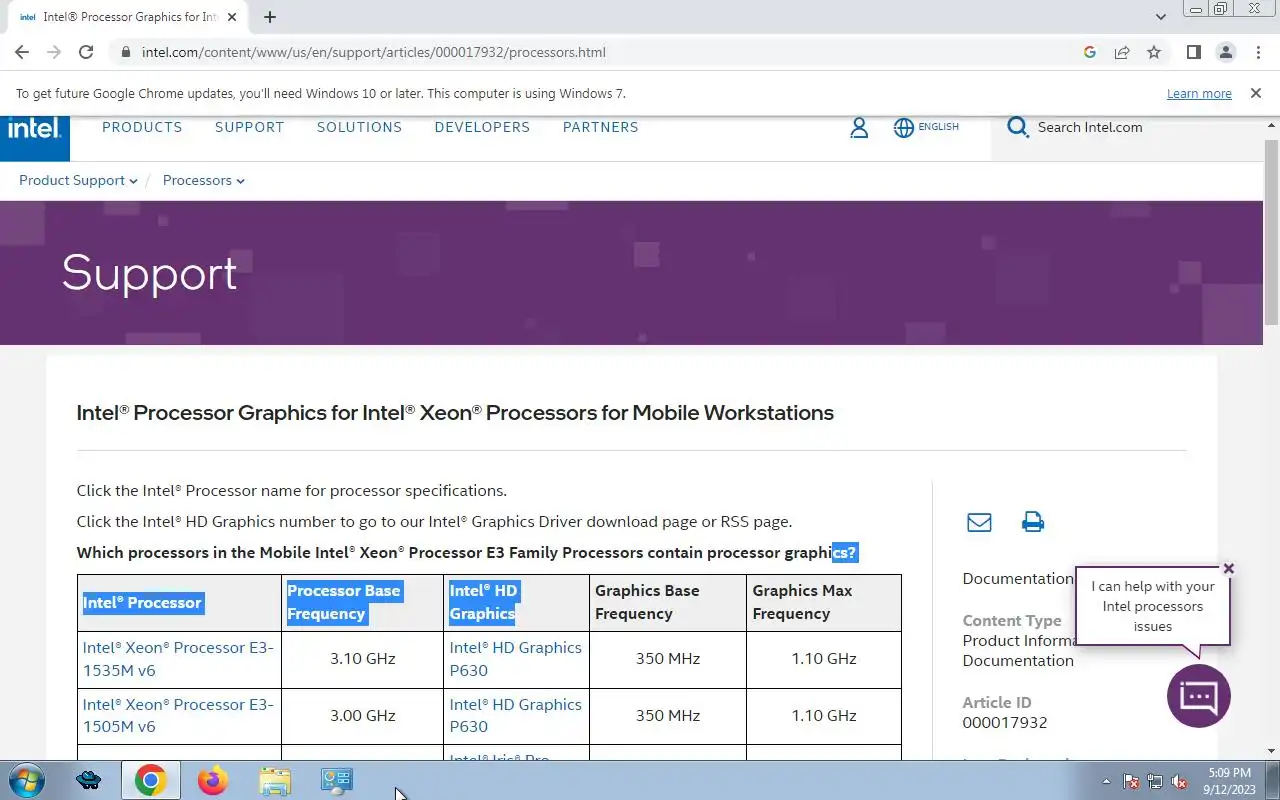Click the Chrome forward arrow
The width and height of the screenshot is (1280, 800).
coord(54,52)
